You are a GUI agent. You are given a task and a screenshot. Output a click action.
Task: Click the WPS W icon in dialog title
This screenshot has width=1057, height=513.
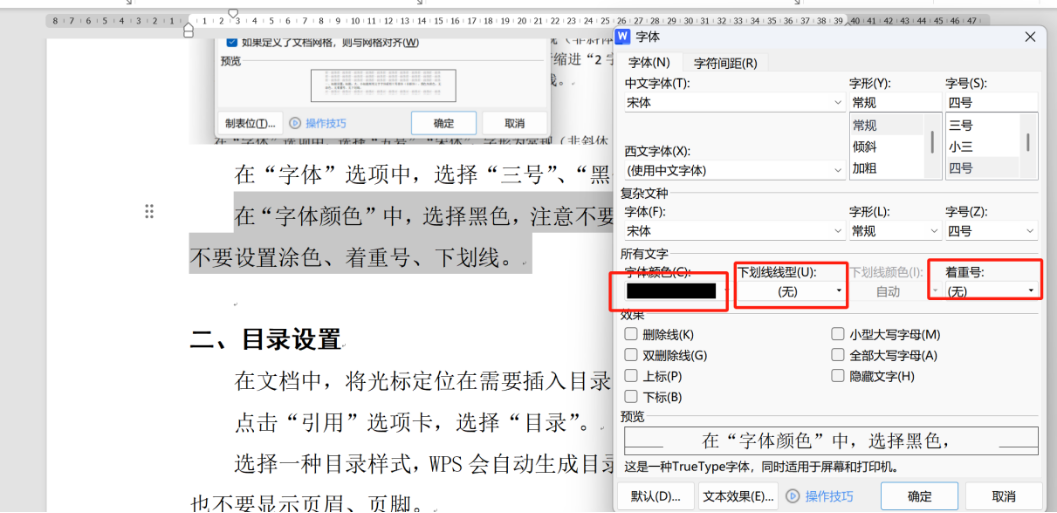(623, 37)
